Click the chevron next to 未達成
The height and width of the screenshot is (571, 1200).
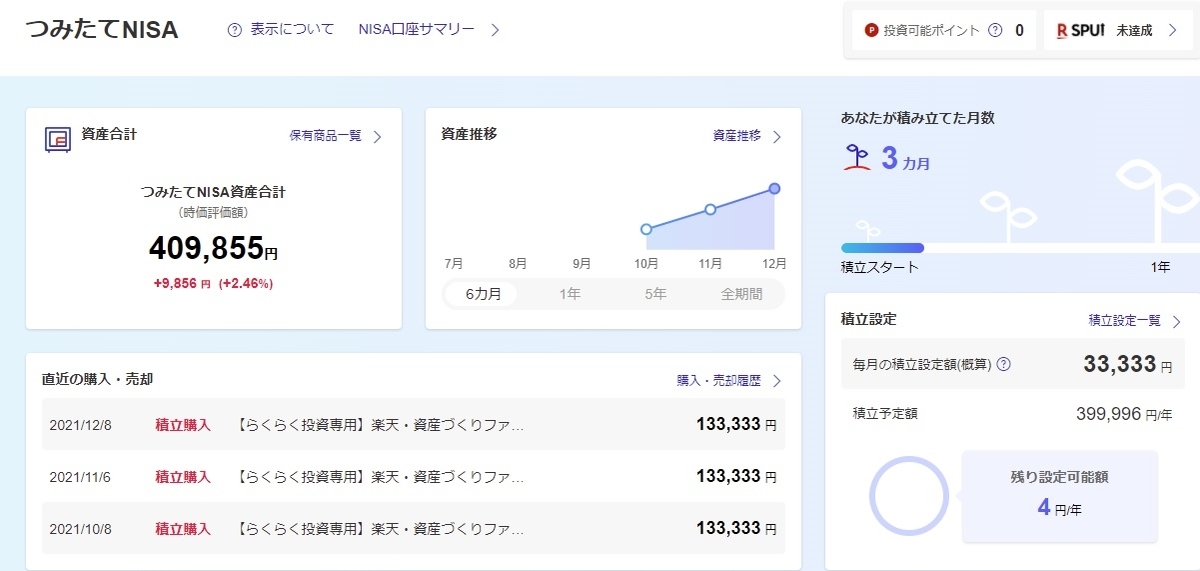tap(1172, 30)
